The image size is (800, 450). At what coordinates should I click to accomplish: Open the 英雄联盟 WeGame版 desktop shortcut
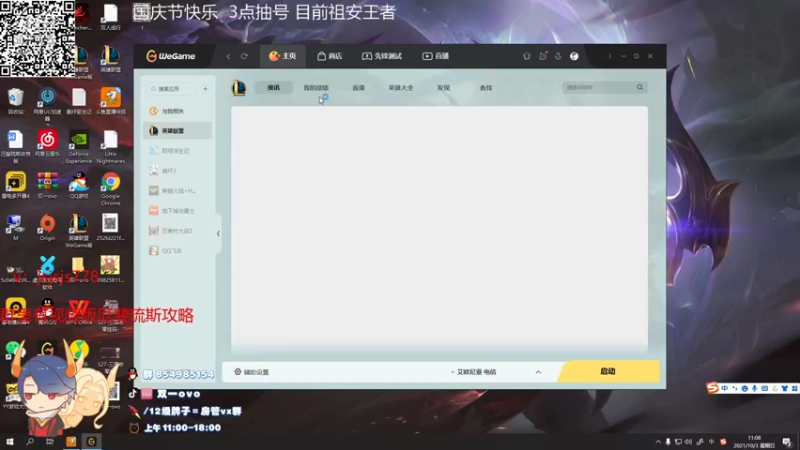pyautogui.click(x=79, y=231)
